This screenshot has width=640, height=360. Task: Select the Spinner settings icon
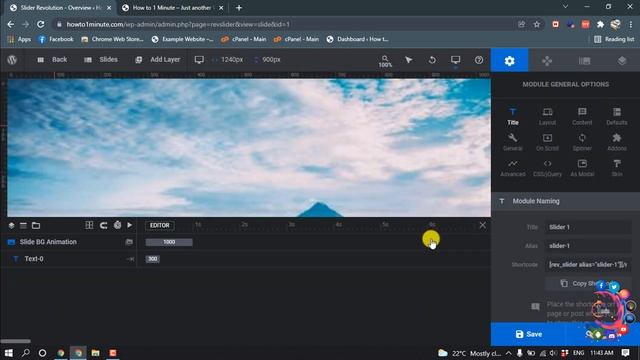pyautogui.click(x=582, y=142)
